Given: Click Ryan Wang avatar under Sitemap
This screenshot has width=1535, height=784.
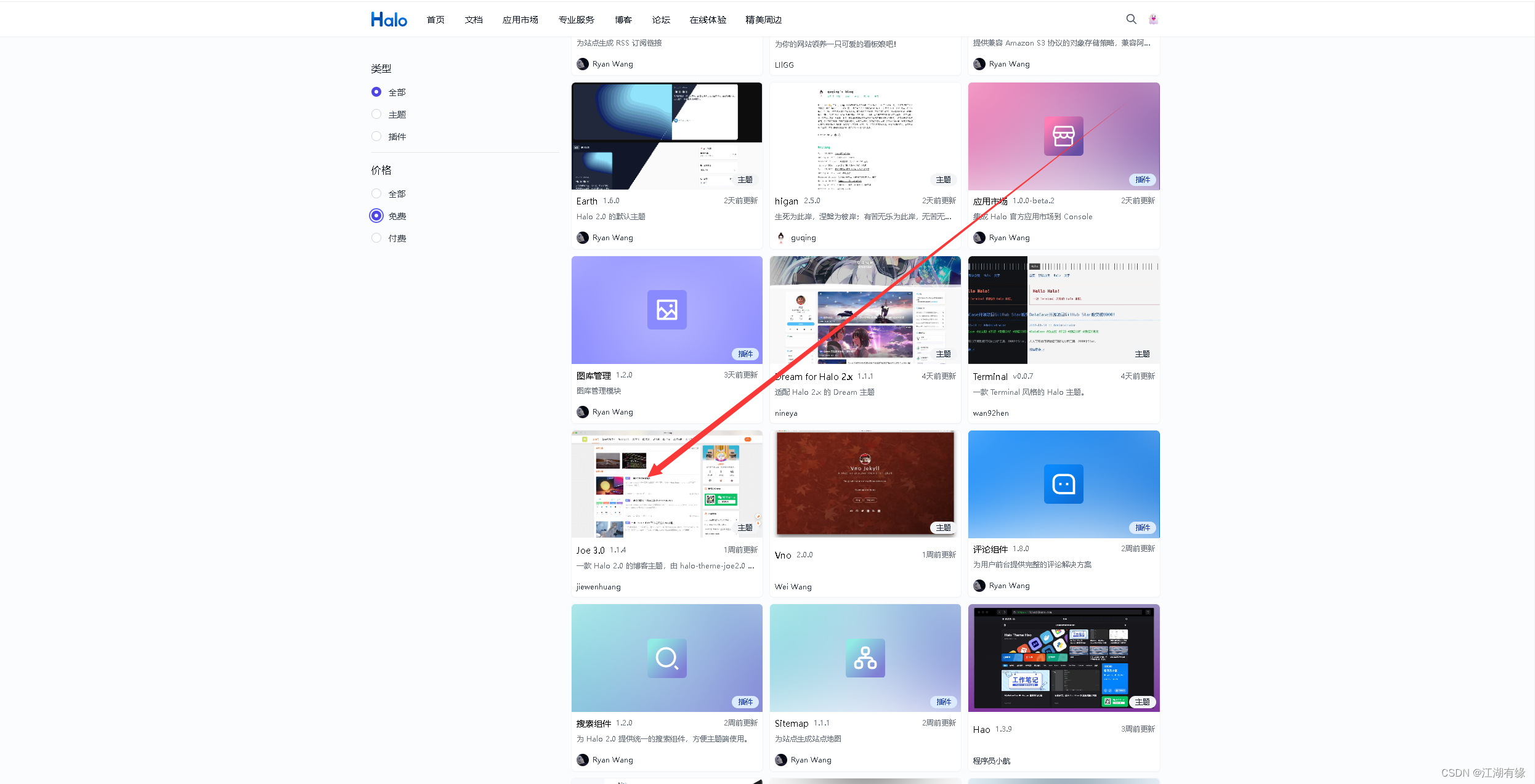Looking at the screenshot, I should click(780, 760).
